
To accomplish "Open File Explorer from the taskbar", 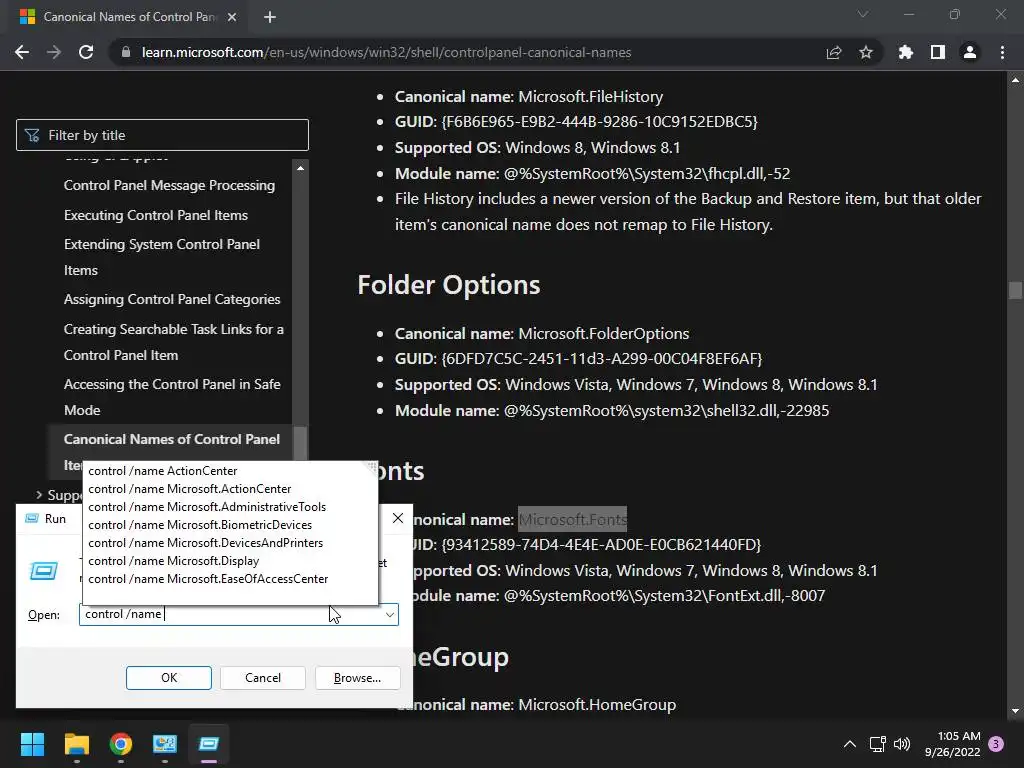I will (76, 744).
